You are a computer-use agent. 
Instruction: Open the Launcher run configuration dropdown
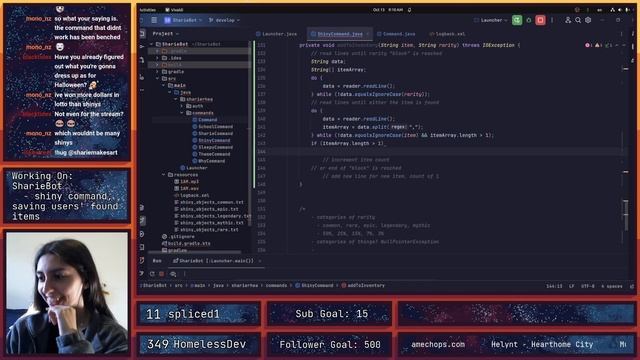point(491,20)
